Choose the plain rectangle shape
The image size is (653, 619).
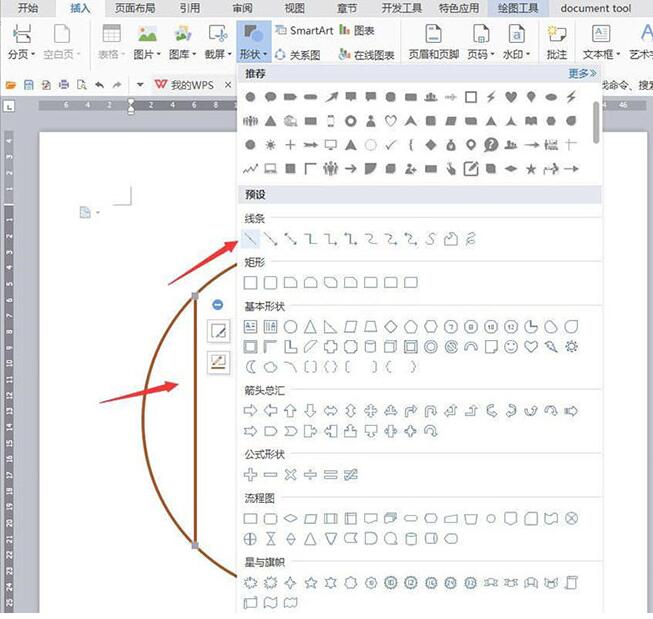click(x=250, y=283)
